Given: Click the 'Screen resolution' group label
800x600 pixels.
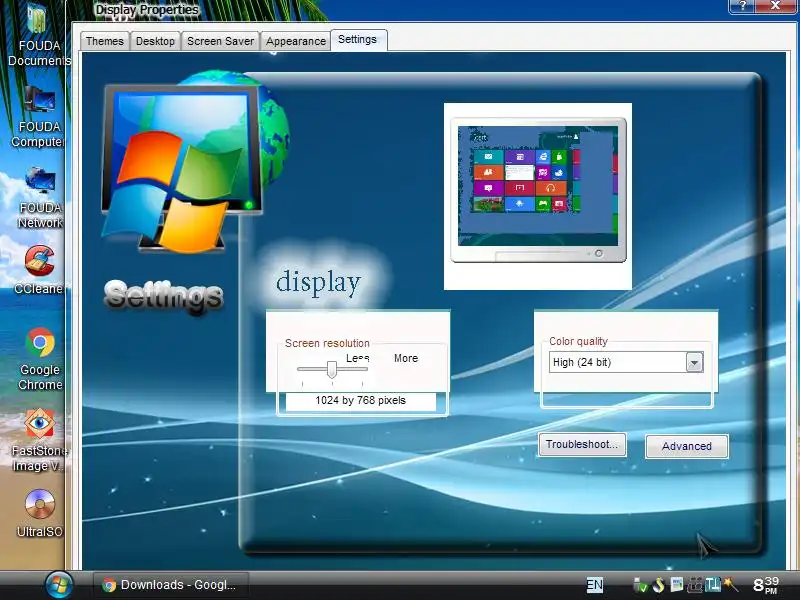Looking at the screenshot, I should 327,343.
